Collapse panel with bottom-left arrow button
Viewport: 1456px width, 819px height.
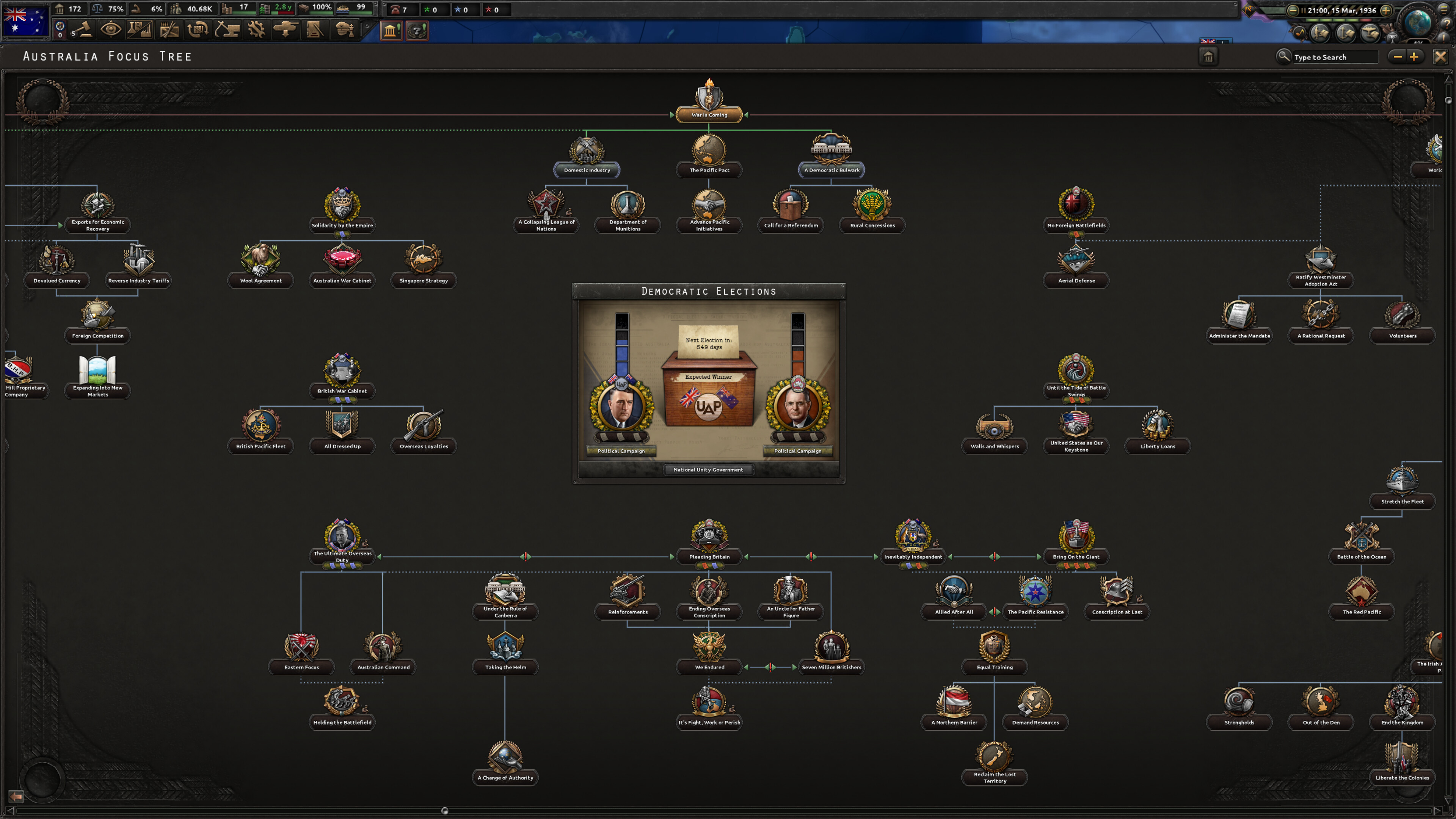pyautogui.click(x=16, y=796)
